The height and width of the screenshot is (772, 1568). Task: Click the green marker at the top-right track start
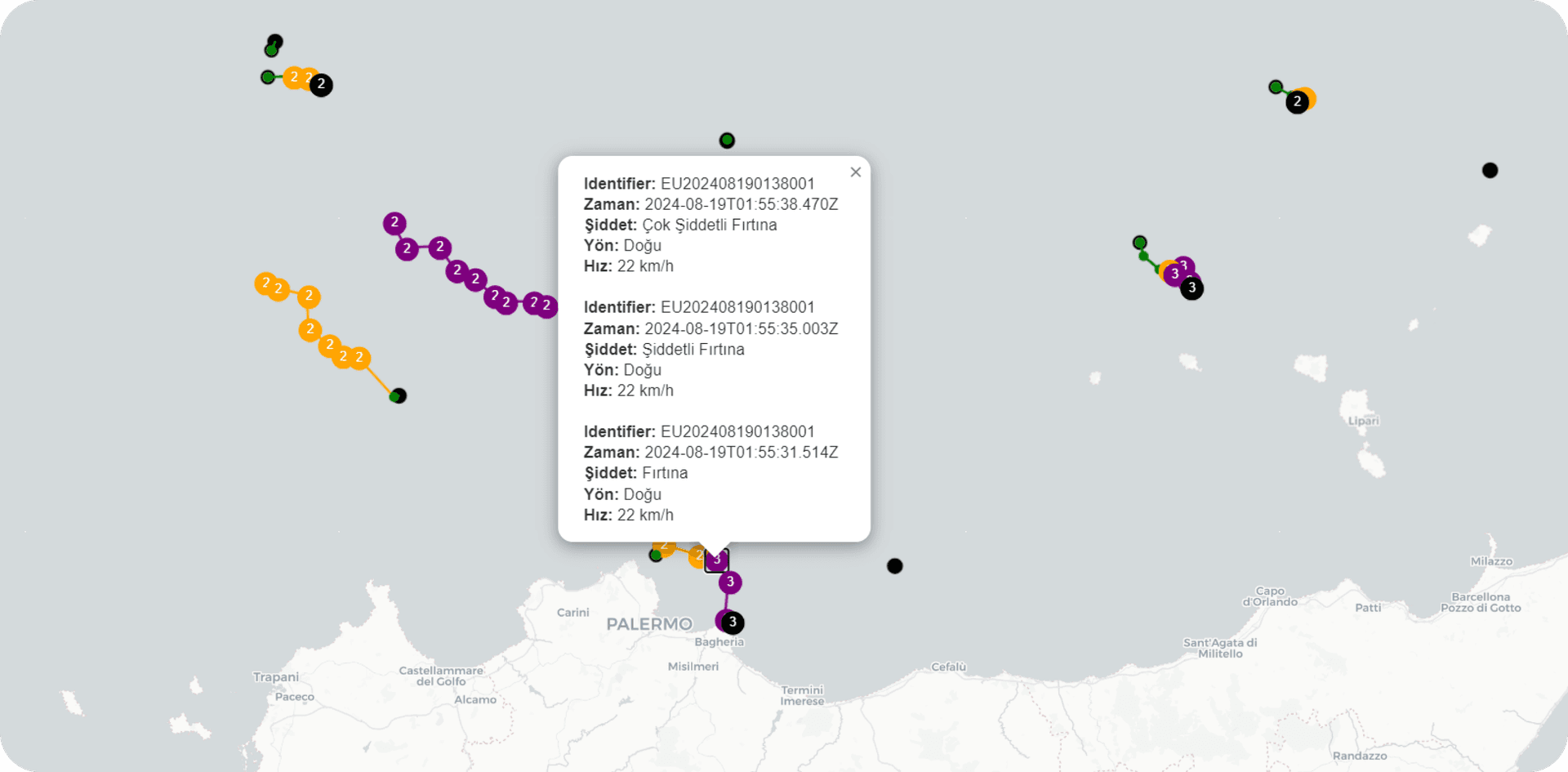[1276, 87]
